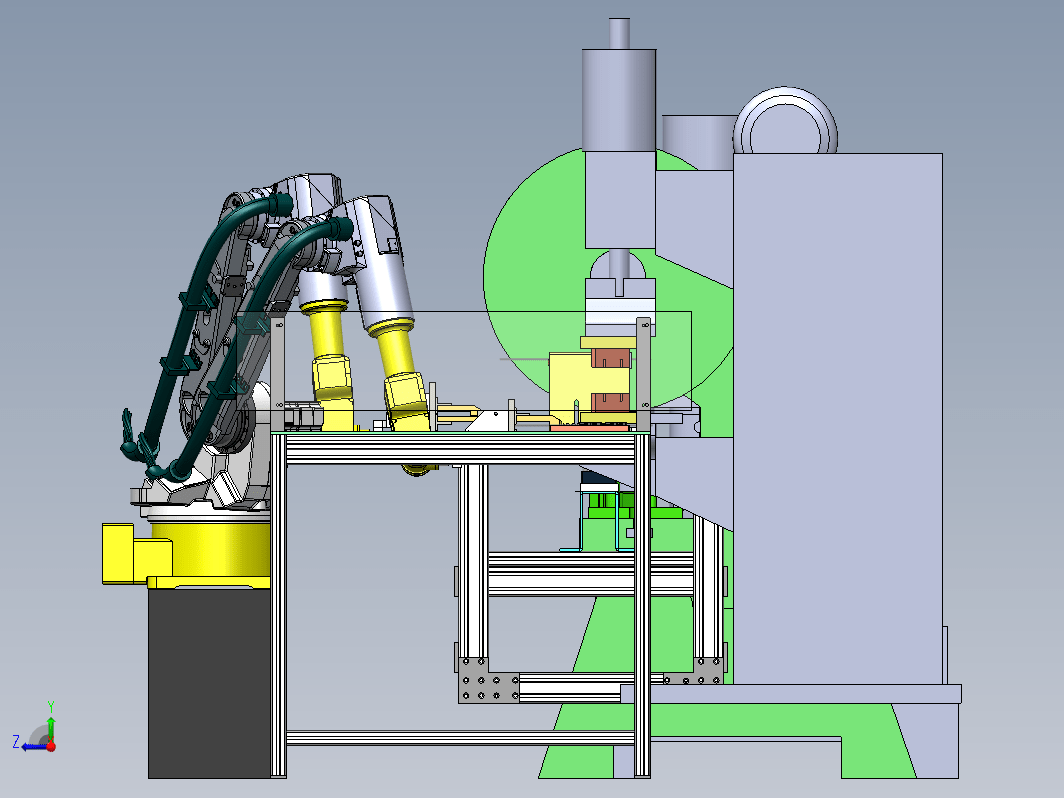Viewport: 1064px width, 798px height.
Task: Select the large gray press cabinet body
Action: click(x=837, y=418)
